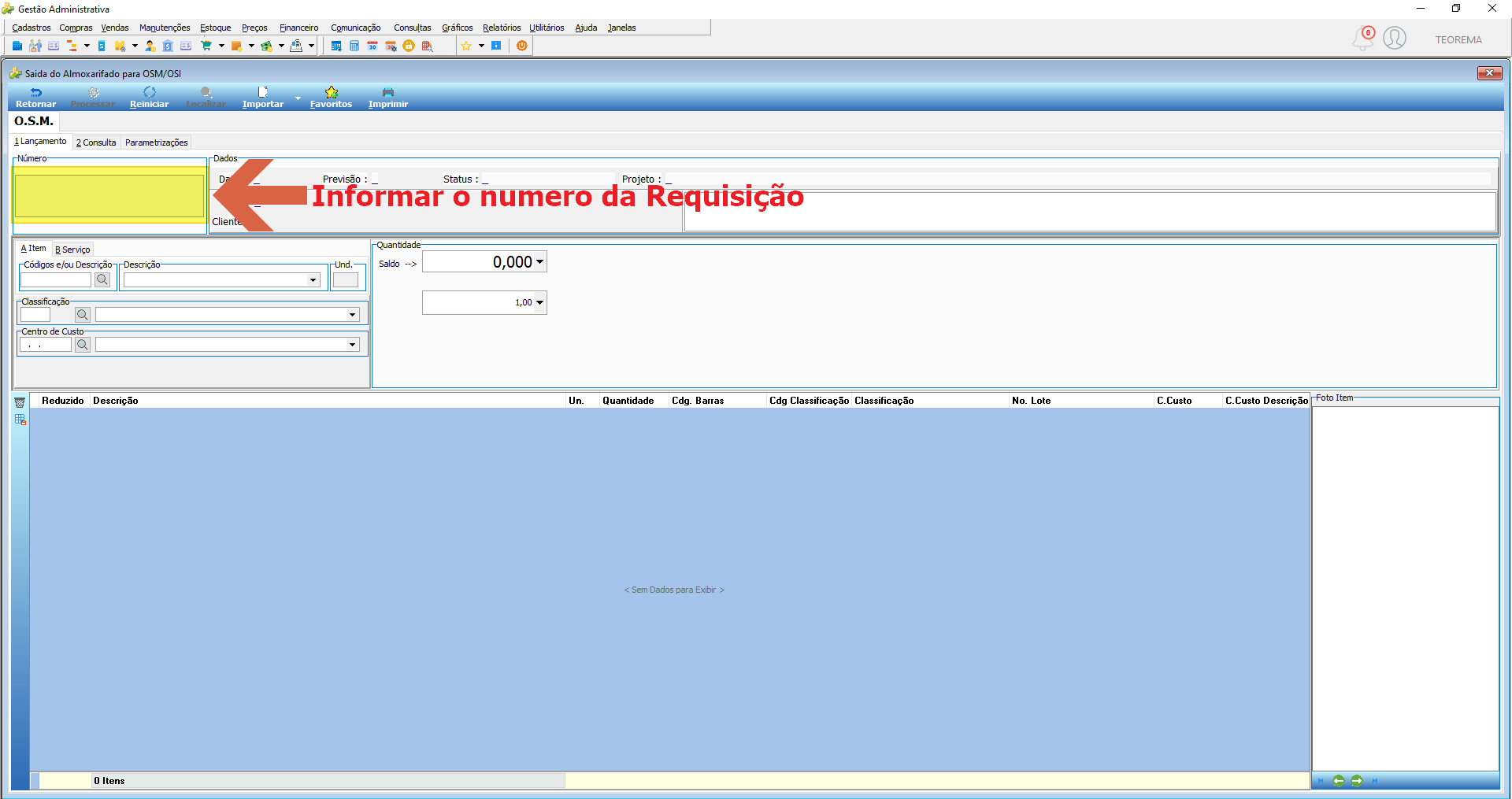The image size is (1512, 799).
Task: Open the Relatórios menu
Action: 502,28
